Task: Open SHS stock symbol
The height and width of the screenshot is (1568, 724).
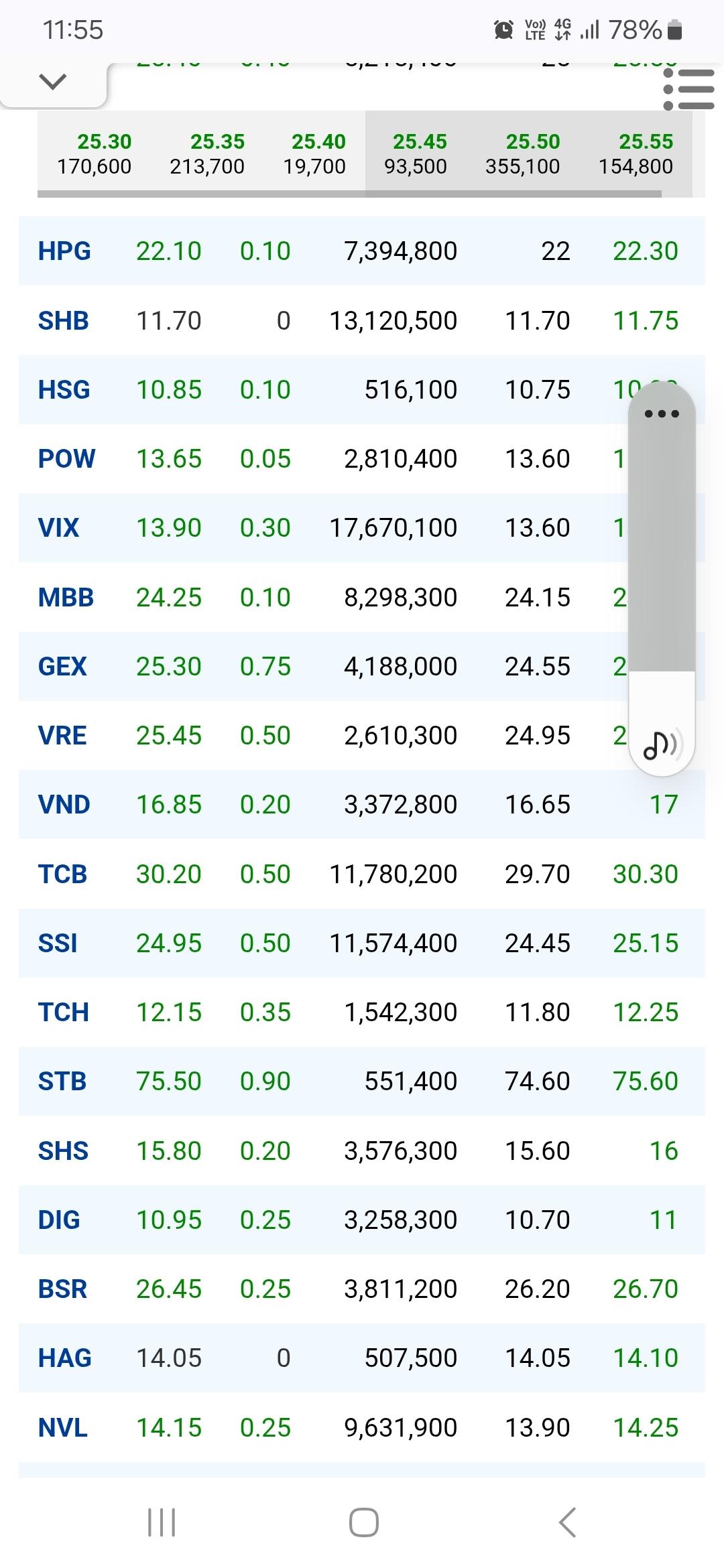Action: pyautogui.click(x=63, y=1151)
